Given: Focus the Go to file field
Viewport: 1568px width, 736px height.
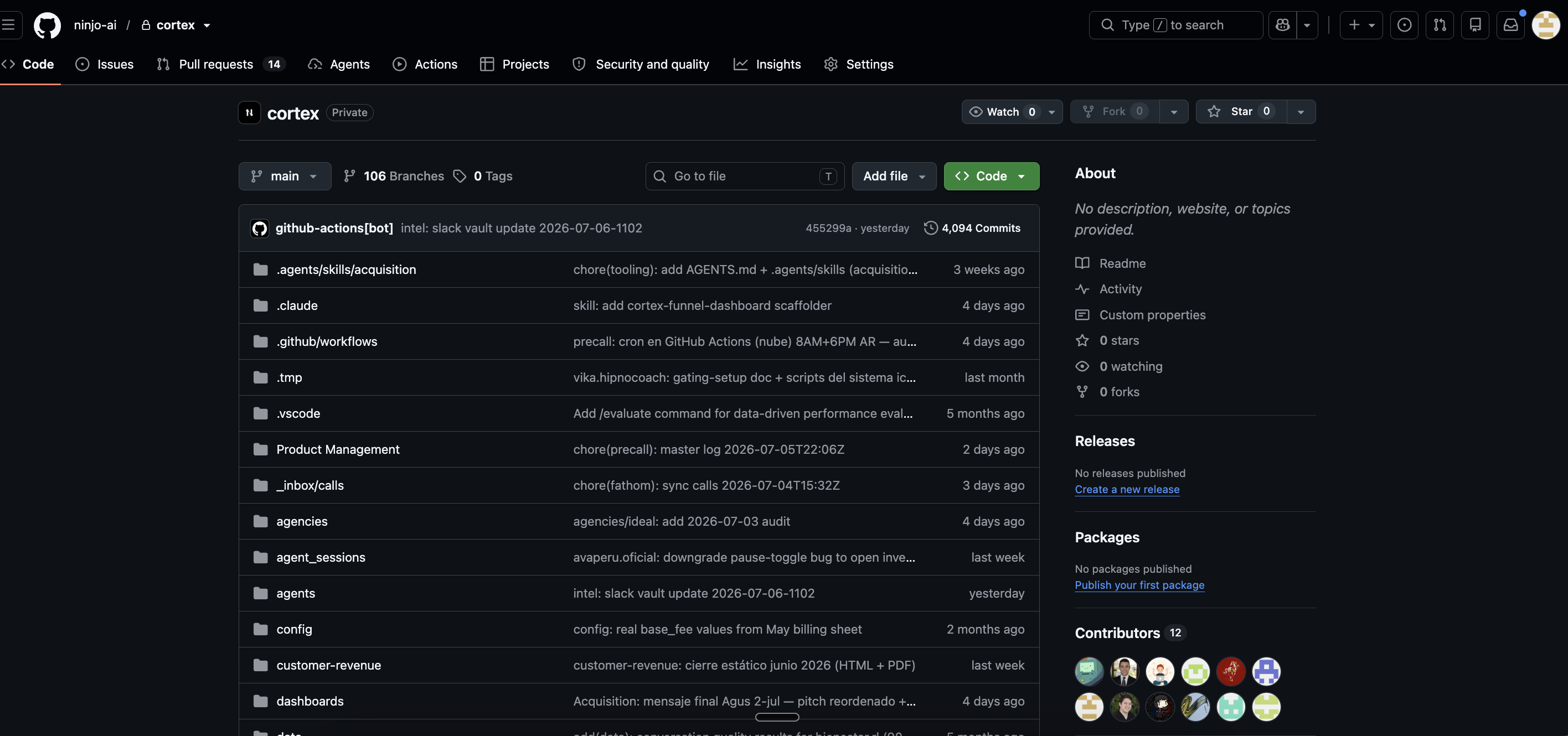Looking at the screenshot, I should (745, 176).
